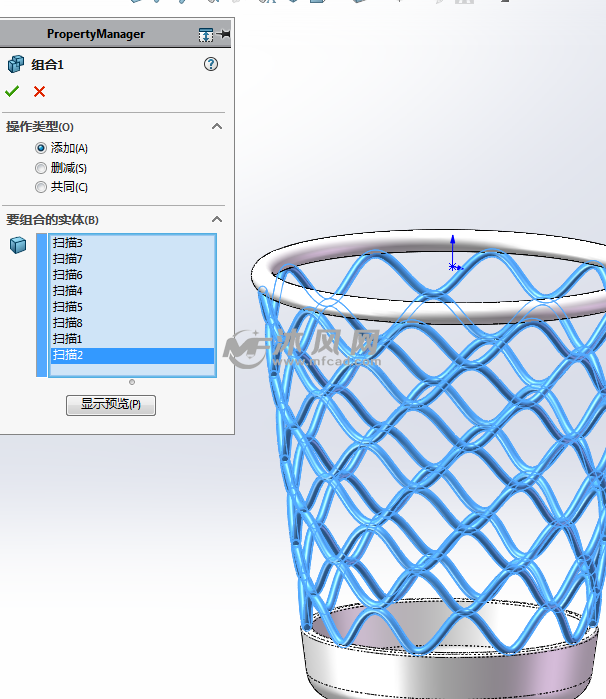Select 扫描8 in the bodies list
This screenshot has width=606, height=699.
click(x=132, y=323)
